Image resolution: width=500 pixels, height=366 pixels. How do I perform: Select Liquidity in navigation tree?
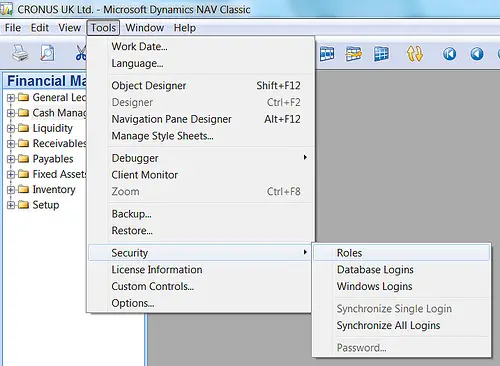pyautogui.click(x=53, y=128)
